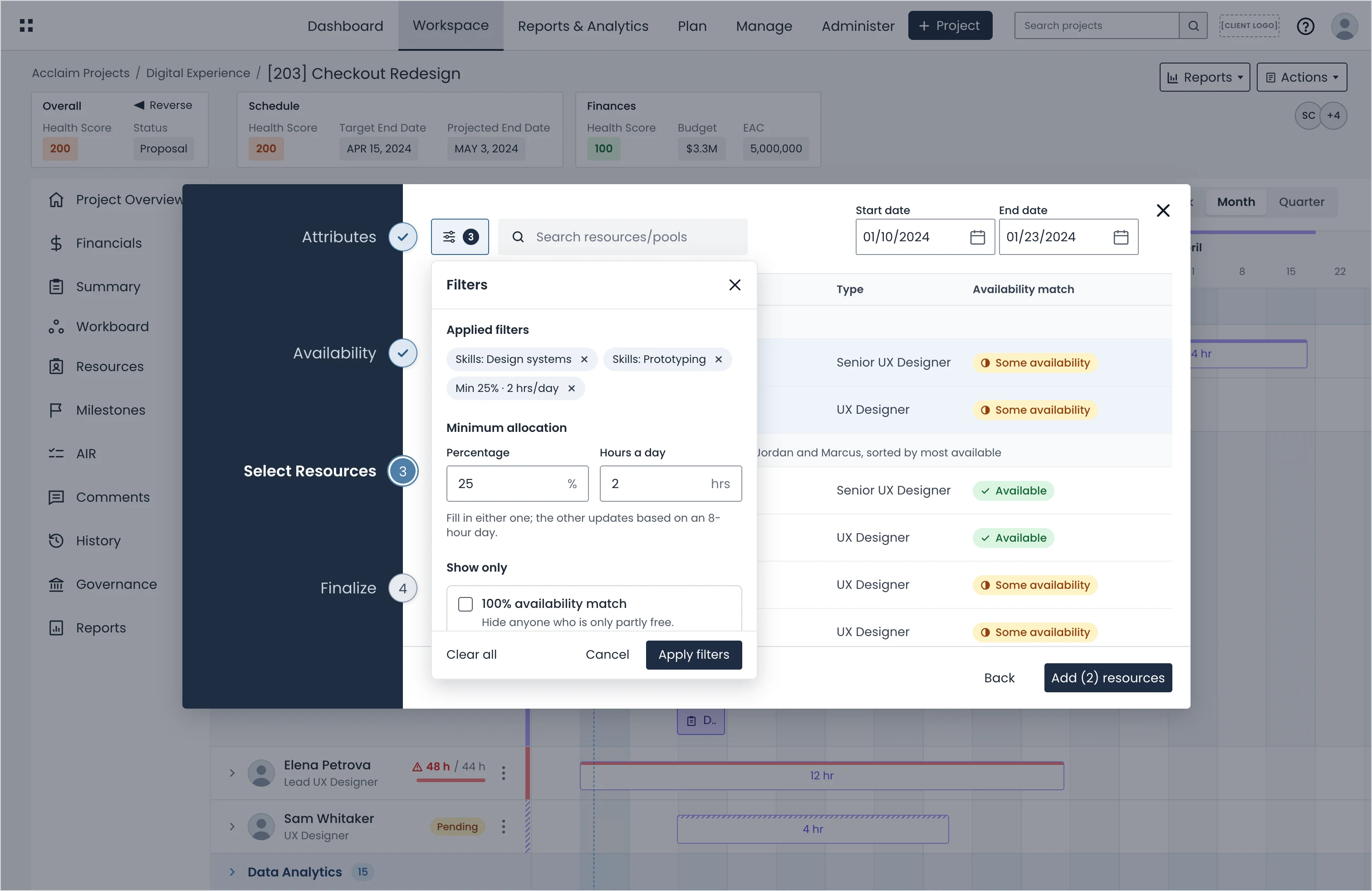Remove the Skills: Design systems filter chip
Viewport: 1372px width, 891px height.
(x=584, y=360)
